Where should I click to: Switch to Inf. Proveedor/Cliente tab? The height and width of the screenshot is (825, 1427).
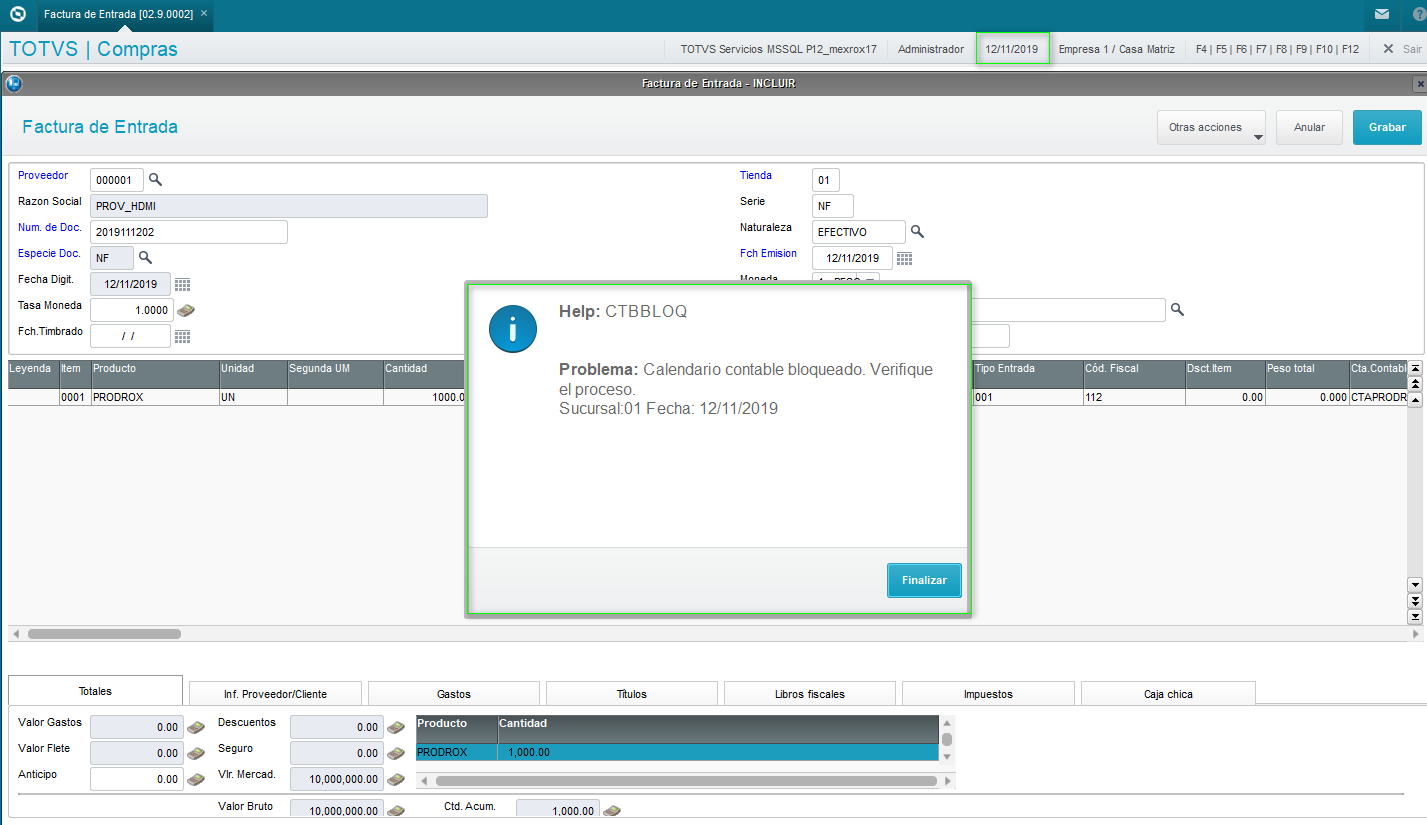tap(275, 694)
